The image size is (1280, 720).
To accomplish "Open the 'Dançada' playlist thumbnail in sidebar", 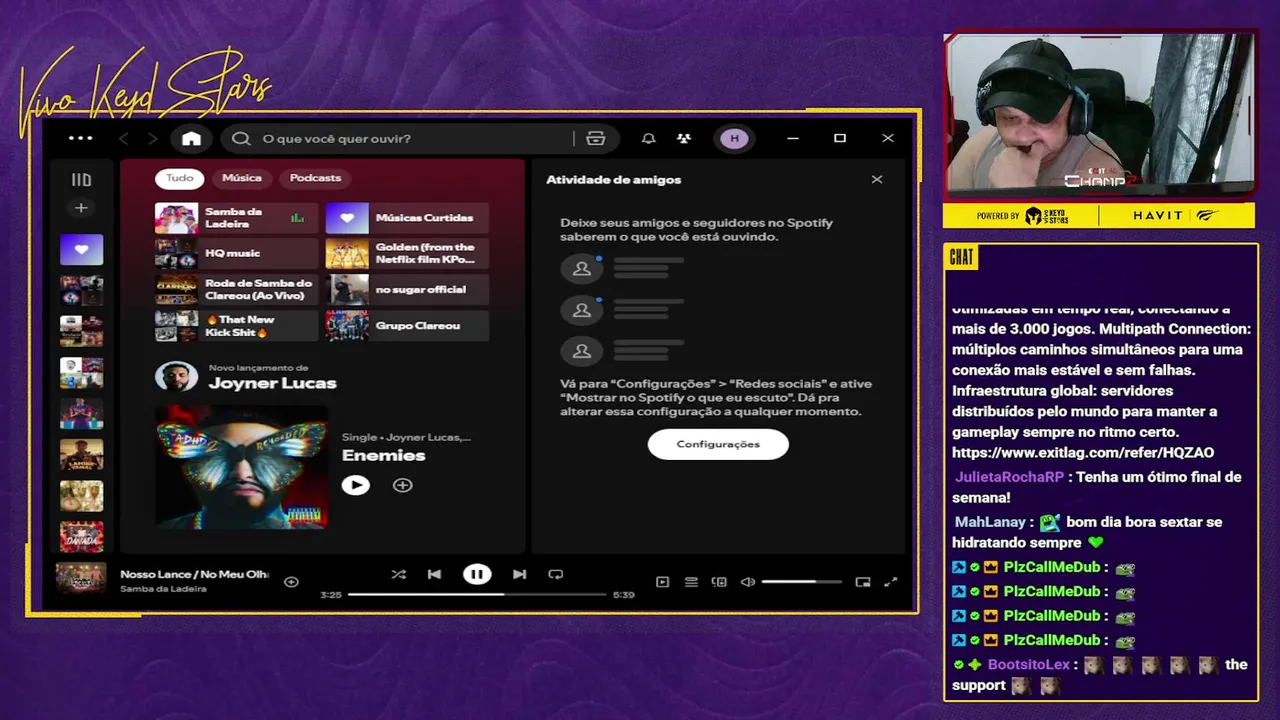I will pyautogui.click(x=82, y=536).
